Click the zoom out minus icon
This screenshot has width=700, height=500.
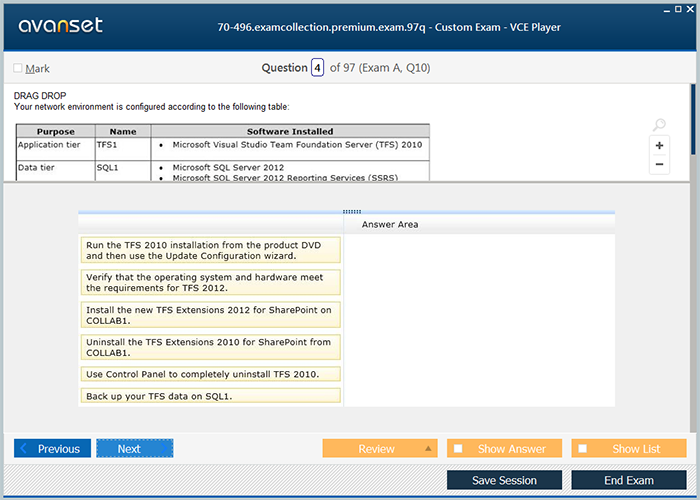tap(659, 164)
